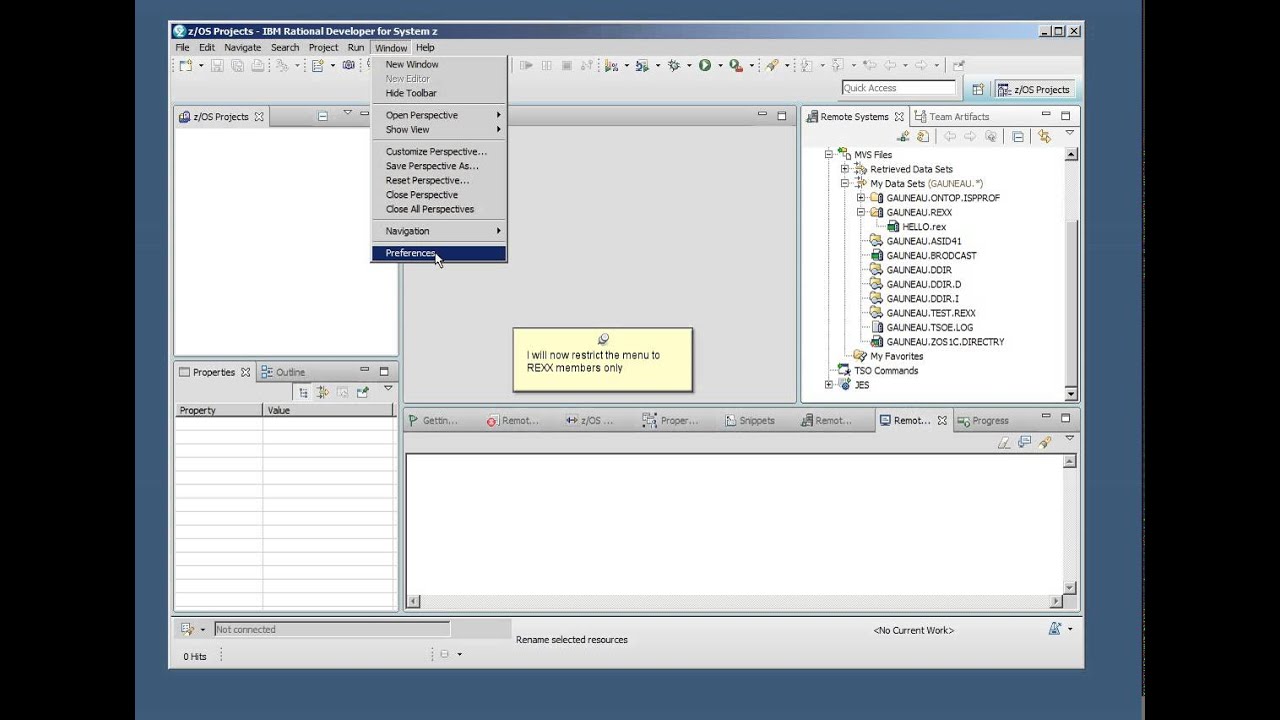
Task: Click the z/OS Projects perspective button
Action: [1034, 89]
